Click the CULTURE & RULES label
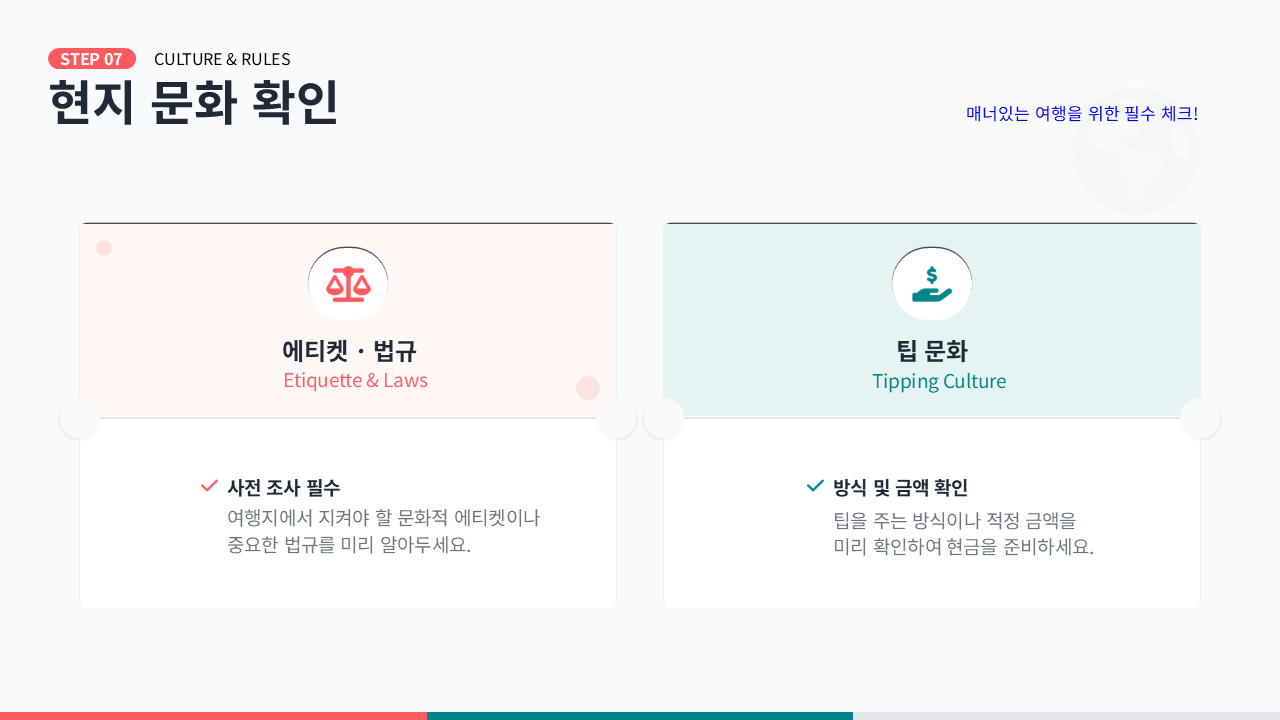Viewport: 1280px width, 720px height. pyautogui.click(x=222, y=59)
